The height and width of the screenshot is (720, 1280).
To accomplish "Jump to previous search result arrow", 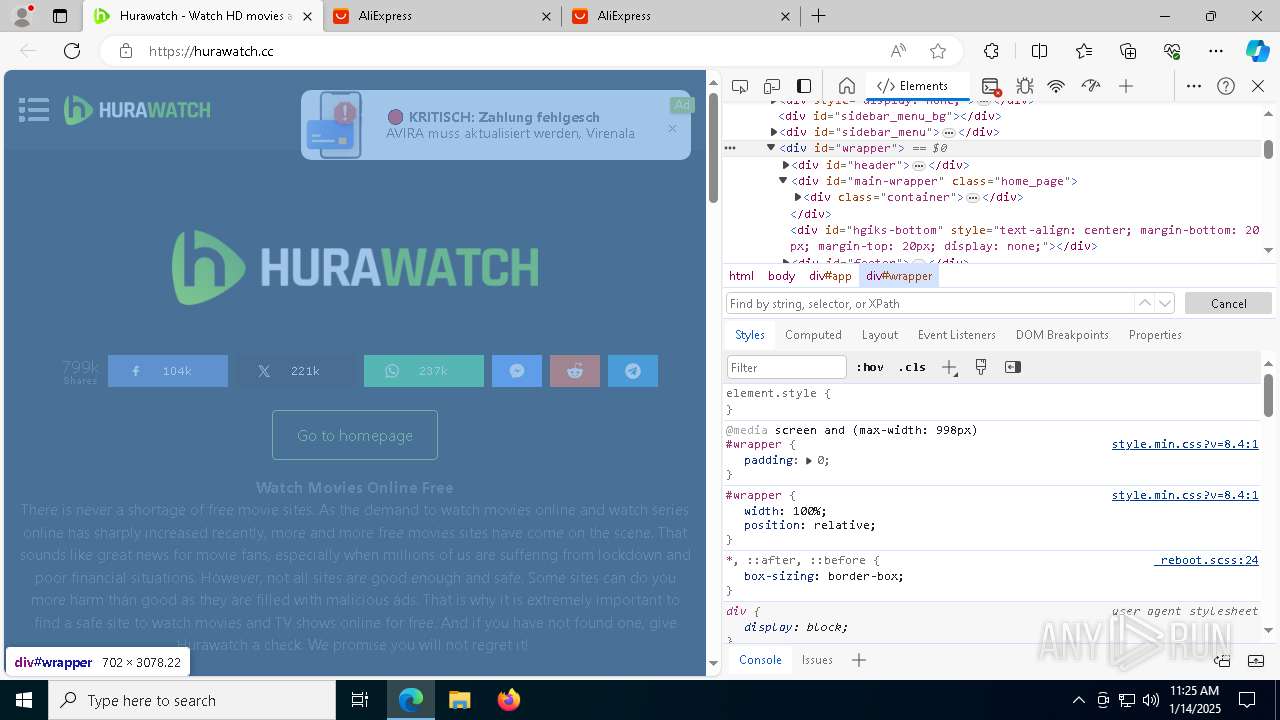I will pos(1144,303).
